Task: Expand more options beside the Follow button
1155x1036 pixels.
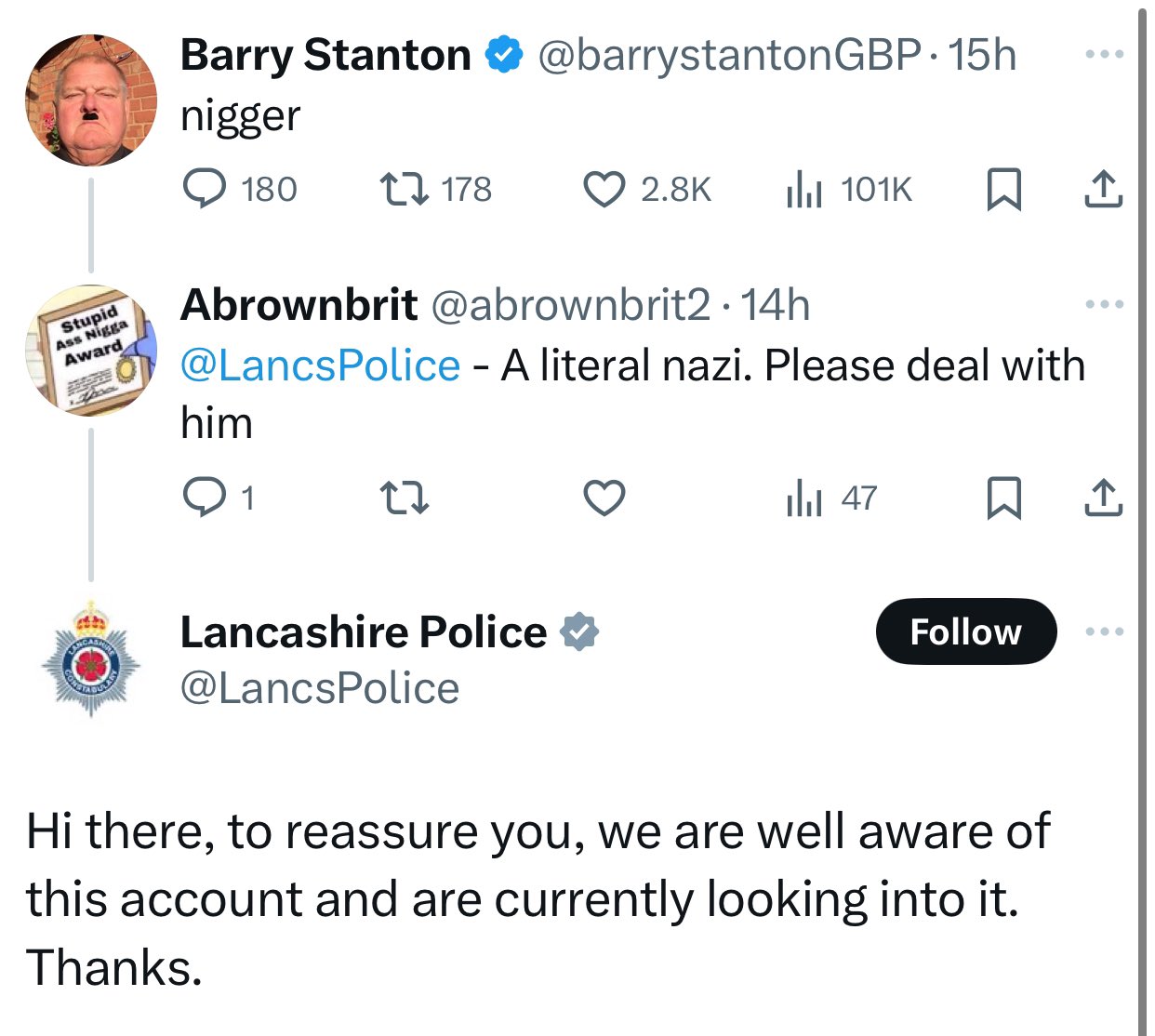Action: [x=1104, y=632]
